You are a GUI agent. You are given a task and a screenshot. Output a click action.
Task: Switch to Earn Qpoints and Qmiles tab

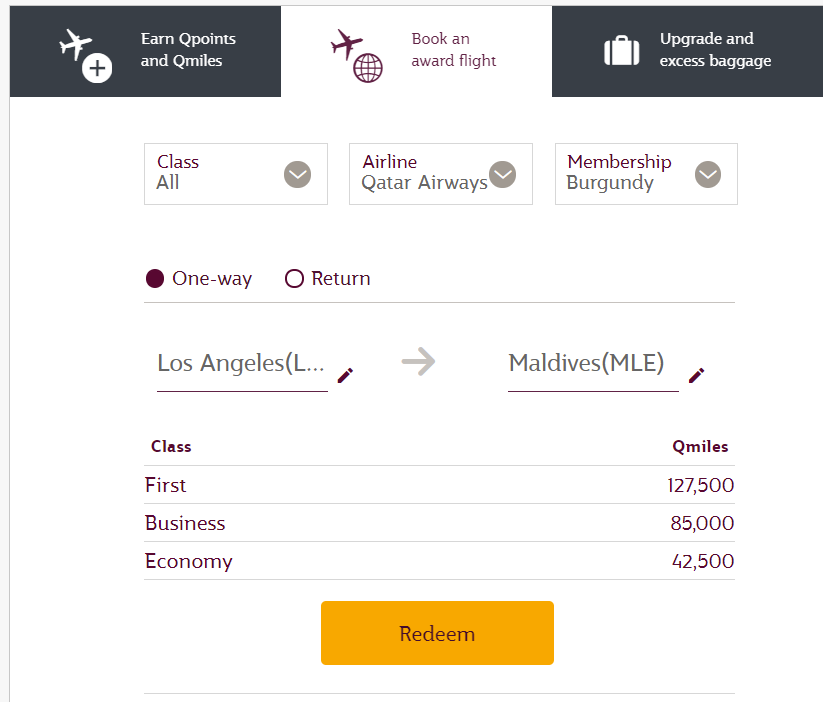145,51
